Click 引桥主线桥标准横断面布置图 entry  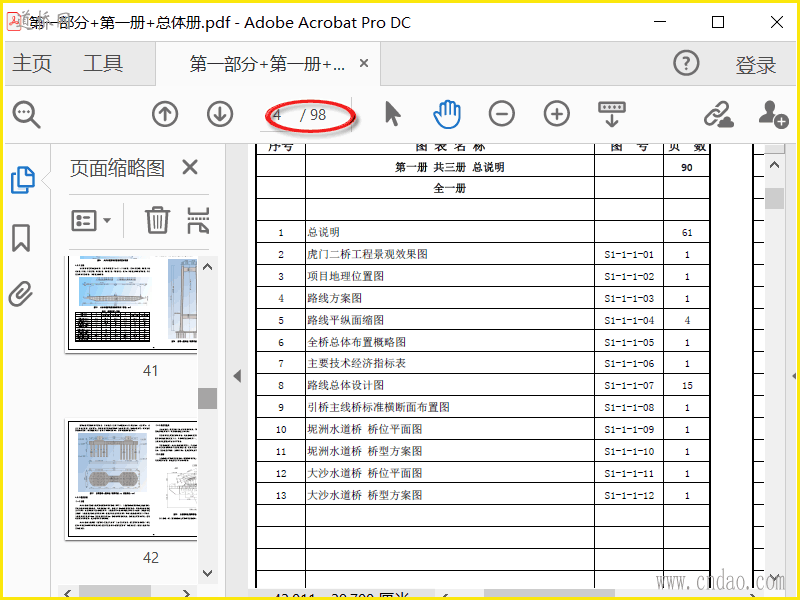(x=379, y=407)
